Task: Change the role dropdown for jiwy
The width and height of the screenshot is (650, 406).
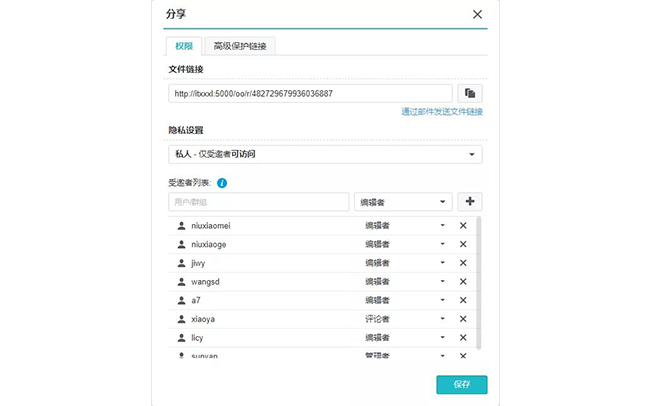Action: [x=405, y=263]
